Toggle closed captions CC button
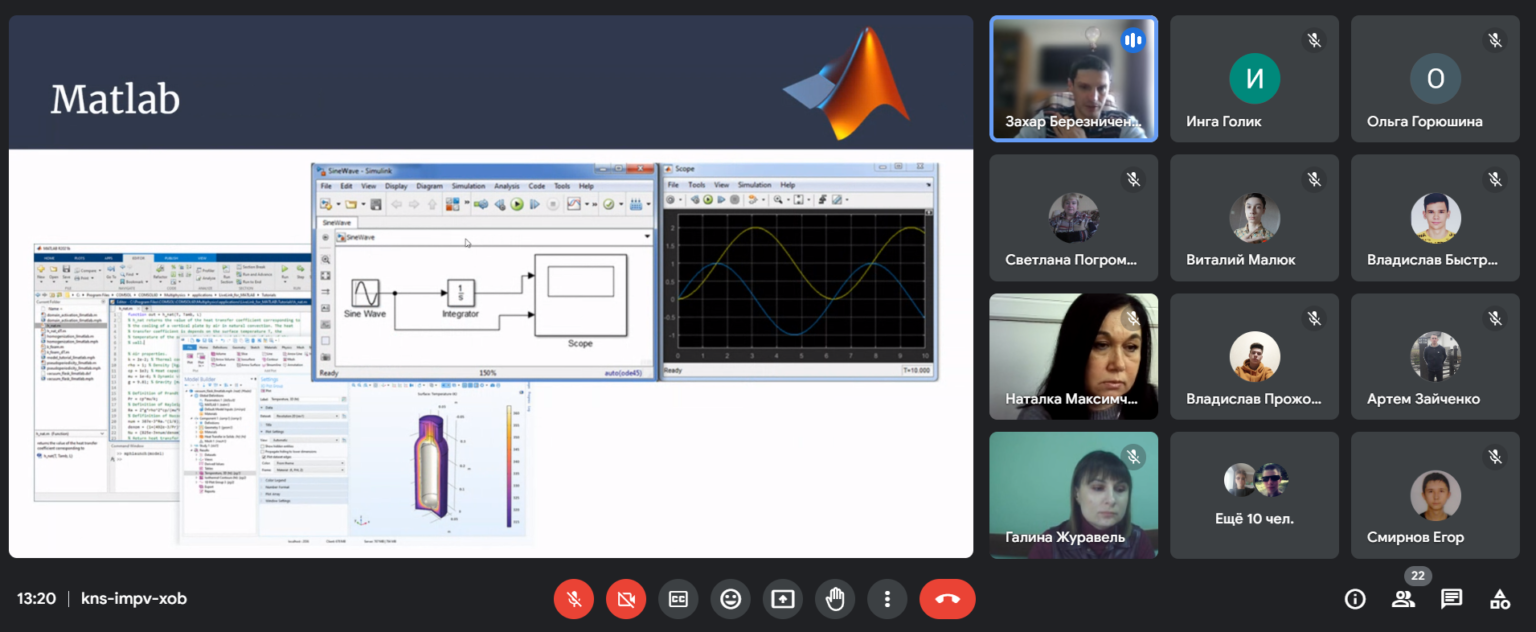This screenshot has height=632, width=1536. 678,599
